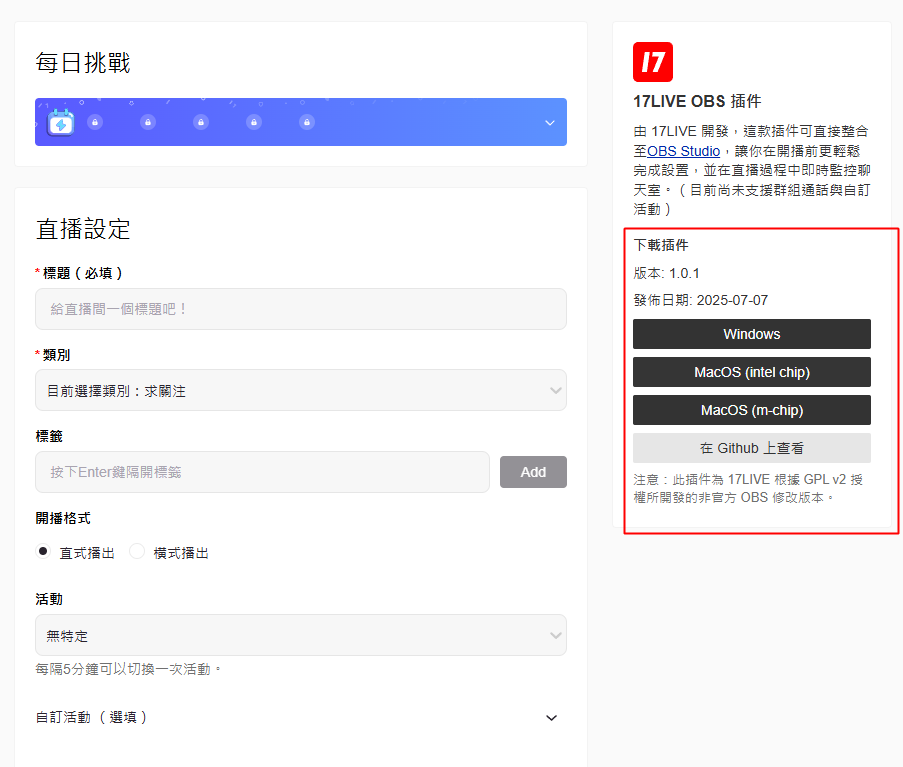903x767 pixels.
Task: Open the OBS Studio link
Action: (x=683, y=151)
